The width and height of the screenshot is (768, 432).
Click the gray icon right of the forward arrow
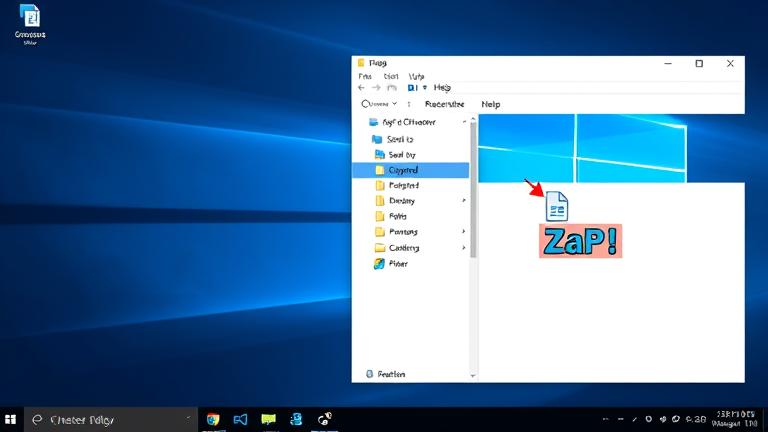392,88
